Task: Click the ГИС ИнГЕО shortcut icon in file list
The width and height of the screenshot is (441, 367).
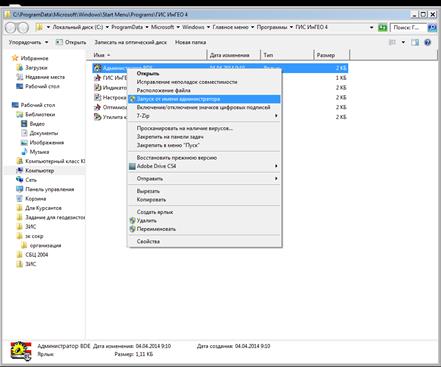Action: tap(97, 78)
